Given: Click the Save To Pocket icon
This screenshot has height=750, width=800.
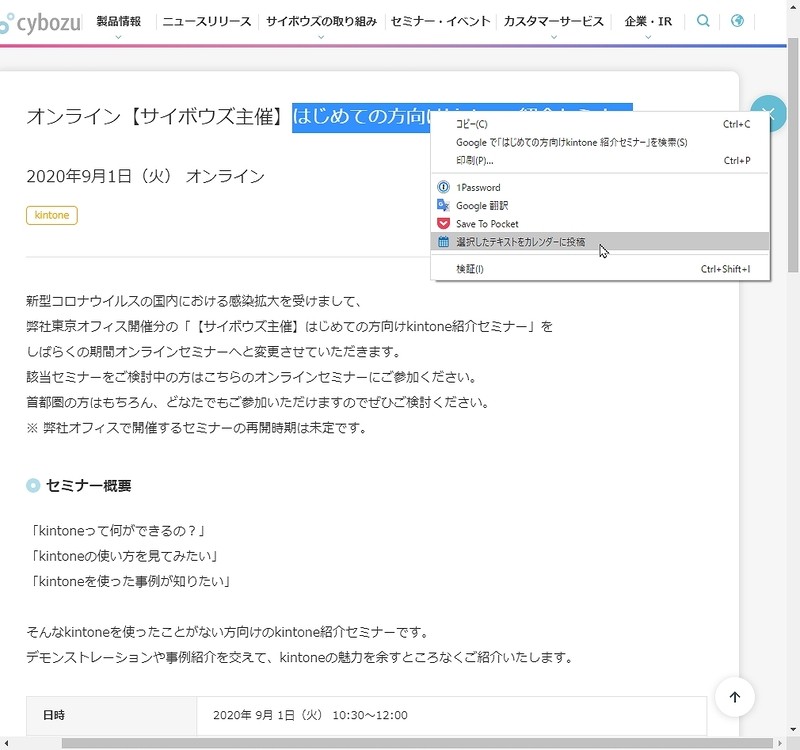Looking at the screenshot, I should (443, 224).
